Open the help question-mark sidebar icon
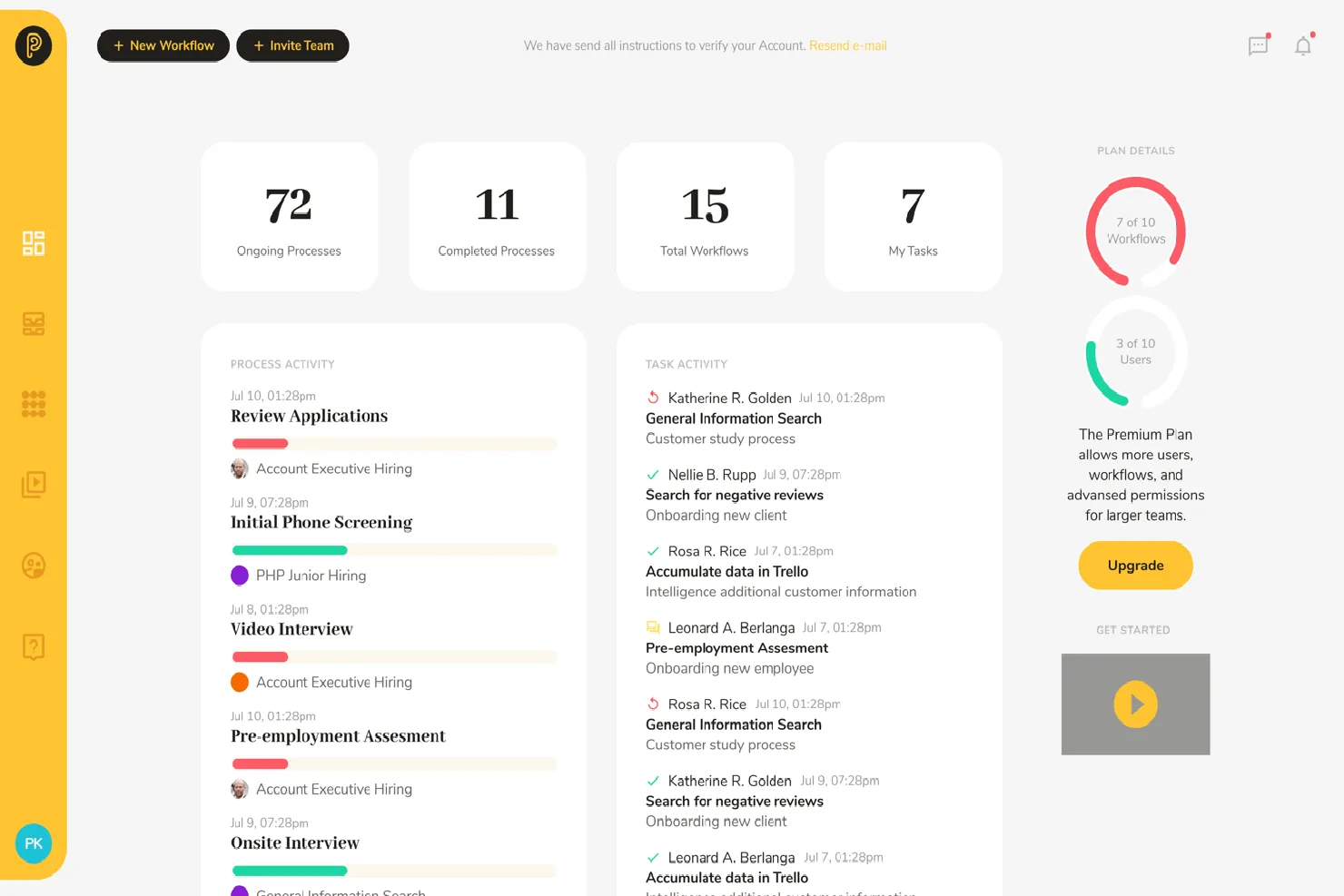The width and height of the screenshot is (1344, 896). pos(34,646)
